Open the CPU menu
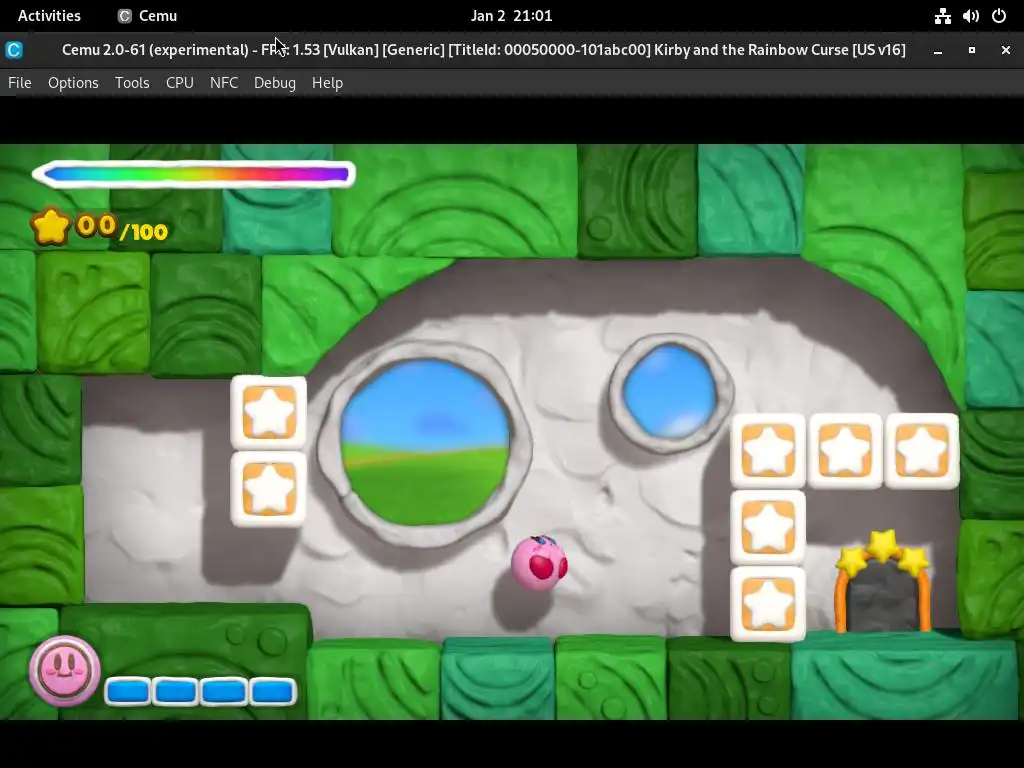Screen dimensions: 1024x768 tap(180, 83)
